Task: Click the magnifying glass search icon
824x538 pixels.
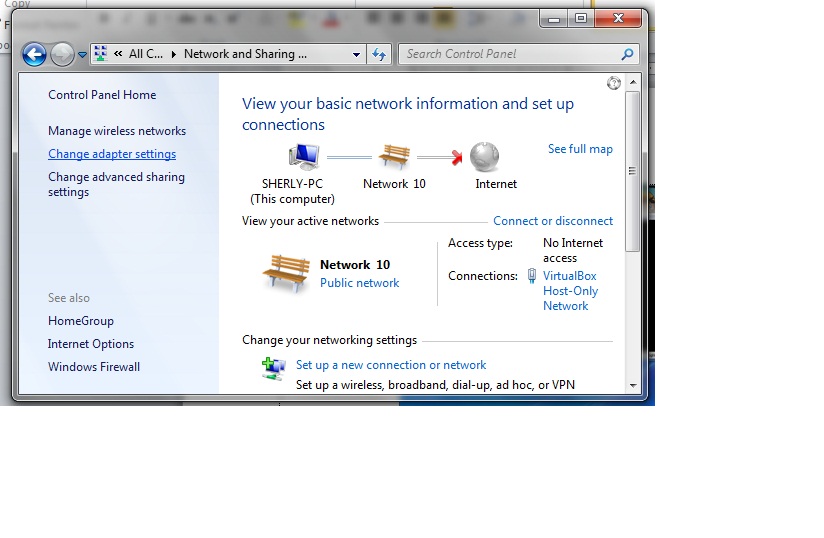Action: (627, 54)
